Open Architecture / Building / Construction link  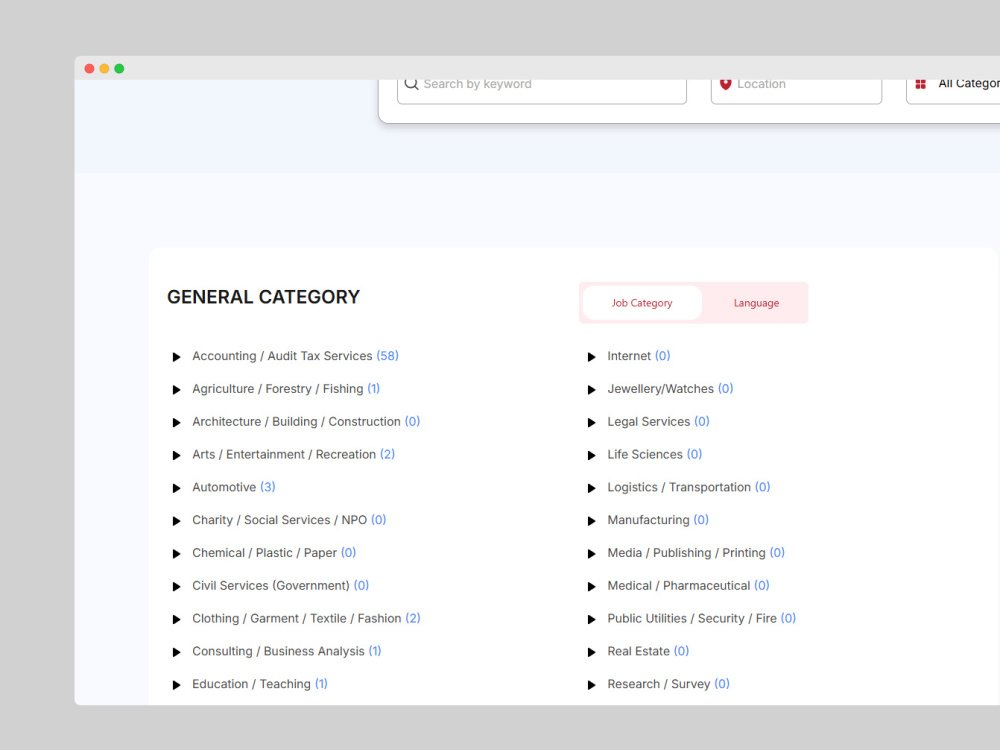(306, 422)
